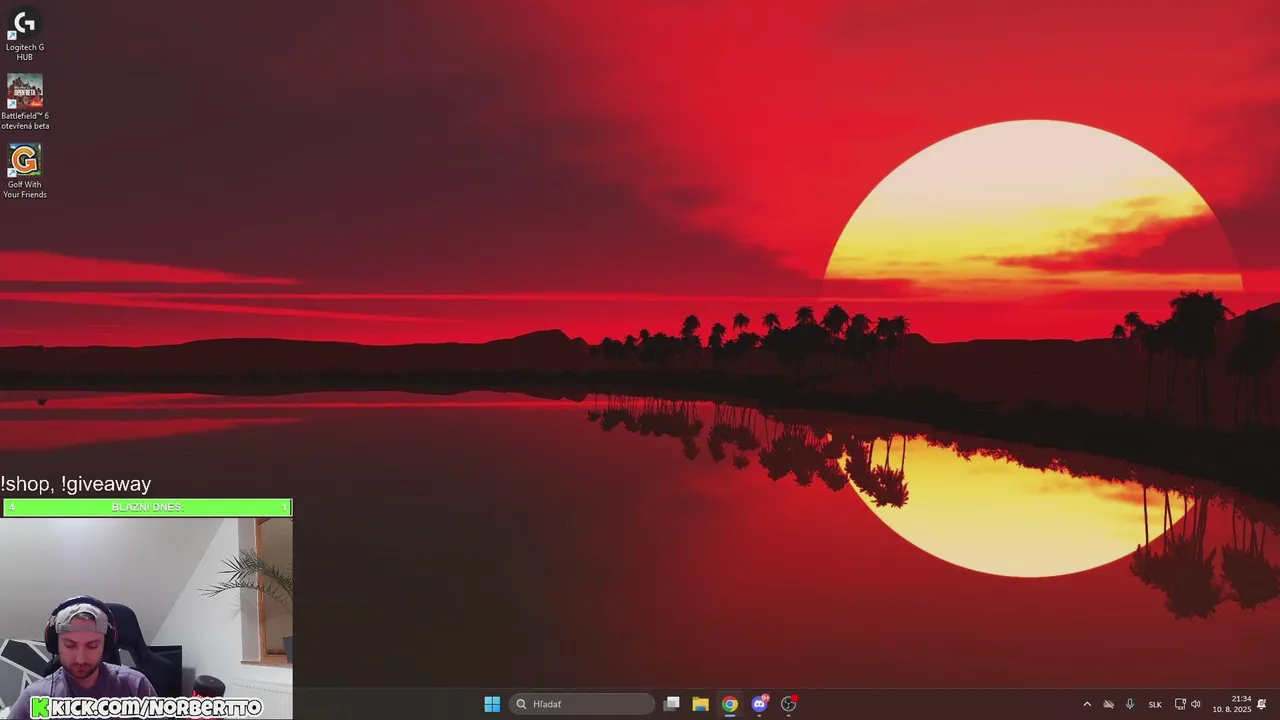Click the Hľadať taskbar search box
Viewport: 1280px width, 720px height.
(582, 704)
